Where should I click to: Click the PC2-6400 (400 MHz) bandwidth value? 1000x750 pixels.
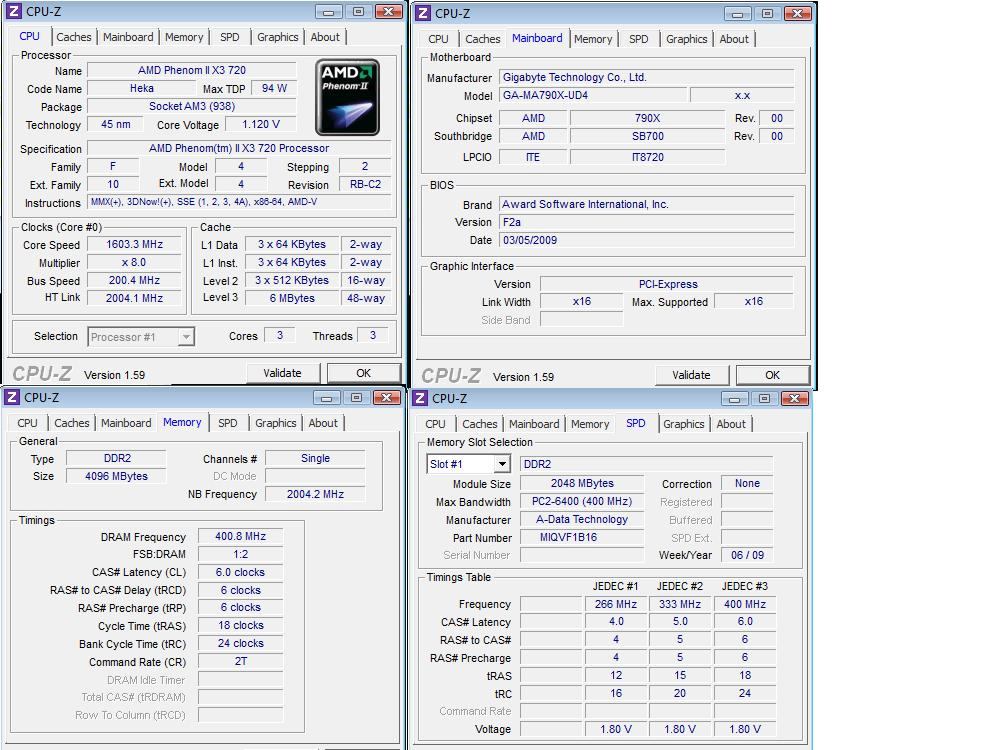coord(582,501)
